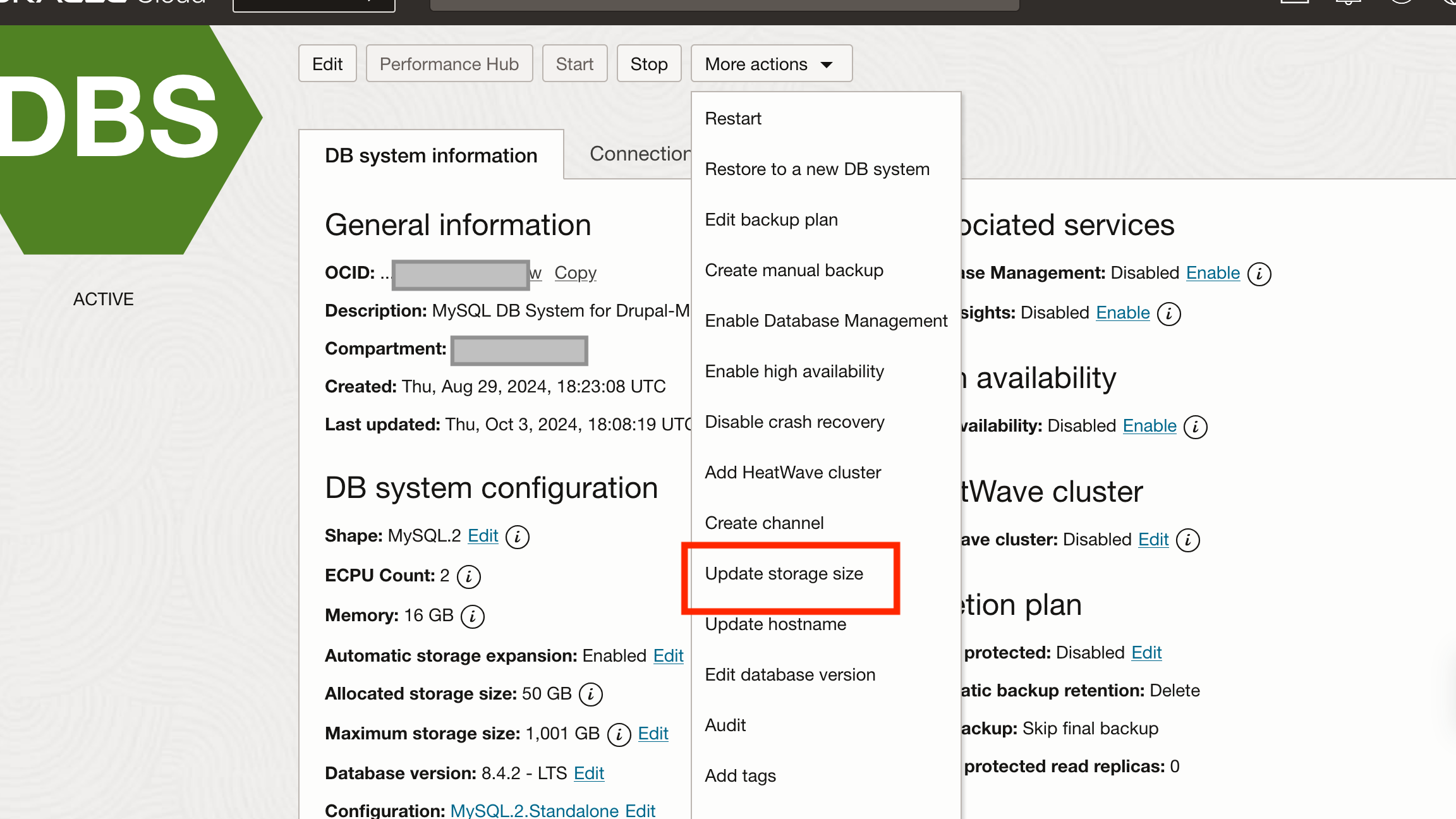Viewport: 1456px width, 819px height.
Task: Click info icon beside Memory value
Action: (472, 616)
